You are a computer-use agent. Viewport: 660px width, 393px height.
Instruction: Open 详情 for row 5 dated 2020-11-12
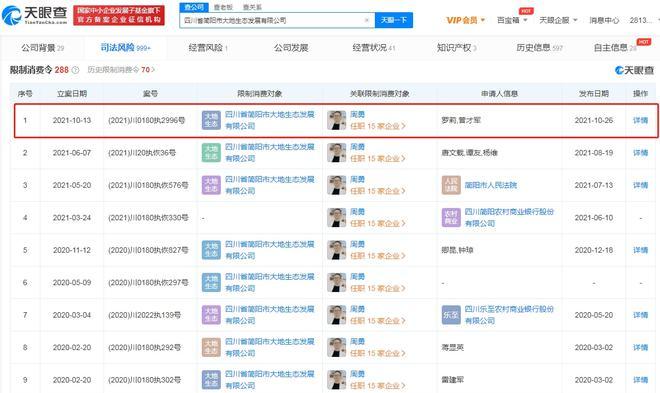click(x=640, y=250)
